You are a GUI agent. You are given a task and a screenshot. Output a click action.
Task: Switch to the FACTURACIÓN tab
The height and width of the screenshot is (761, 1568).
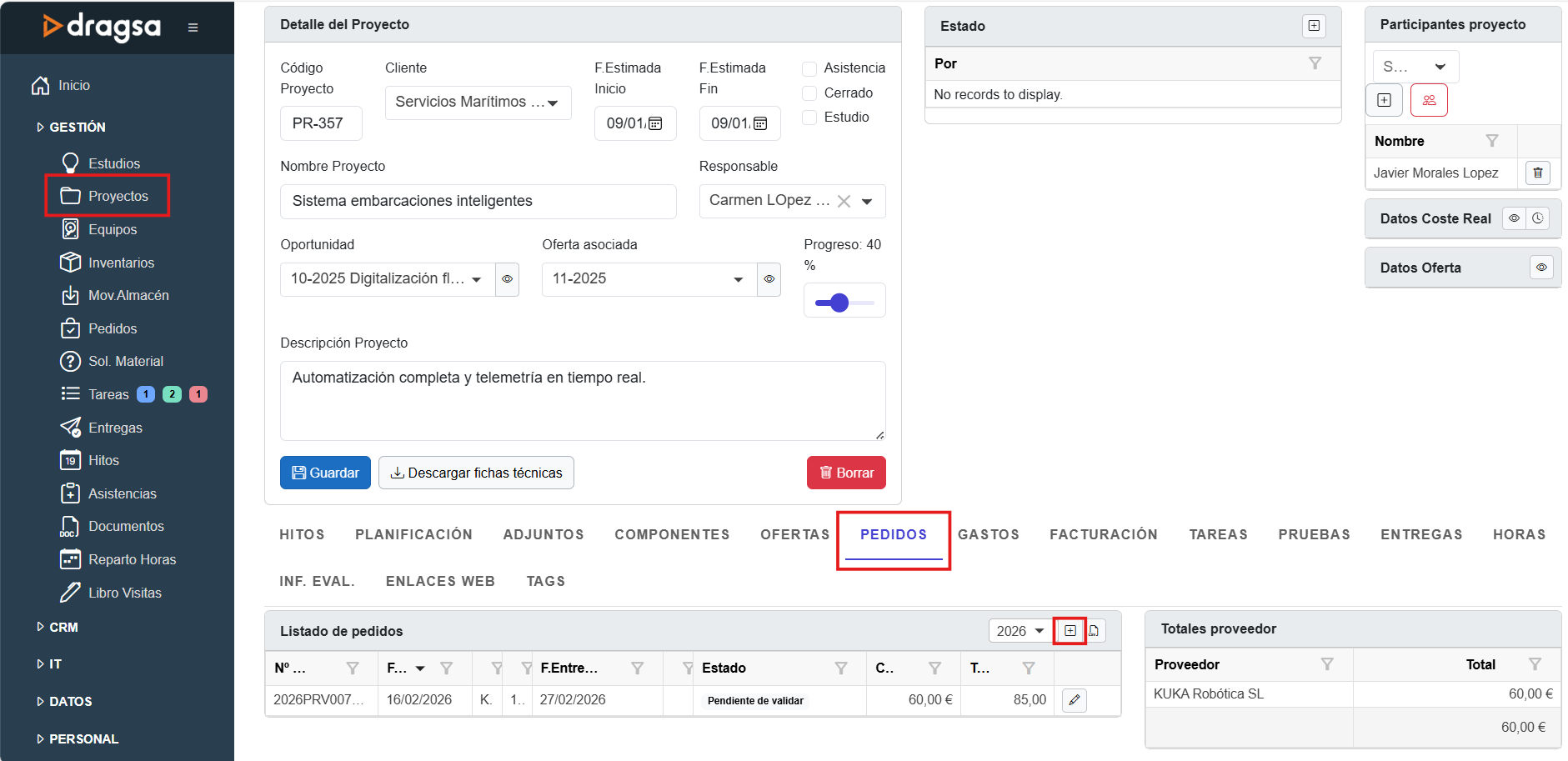tap(1103, 534)
